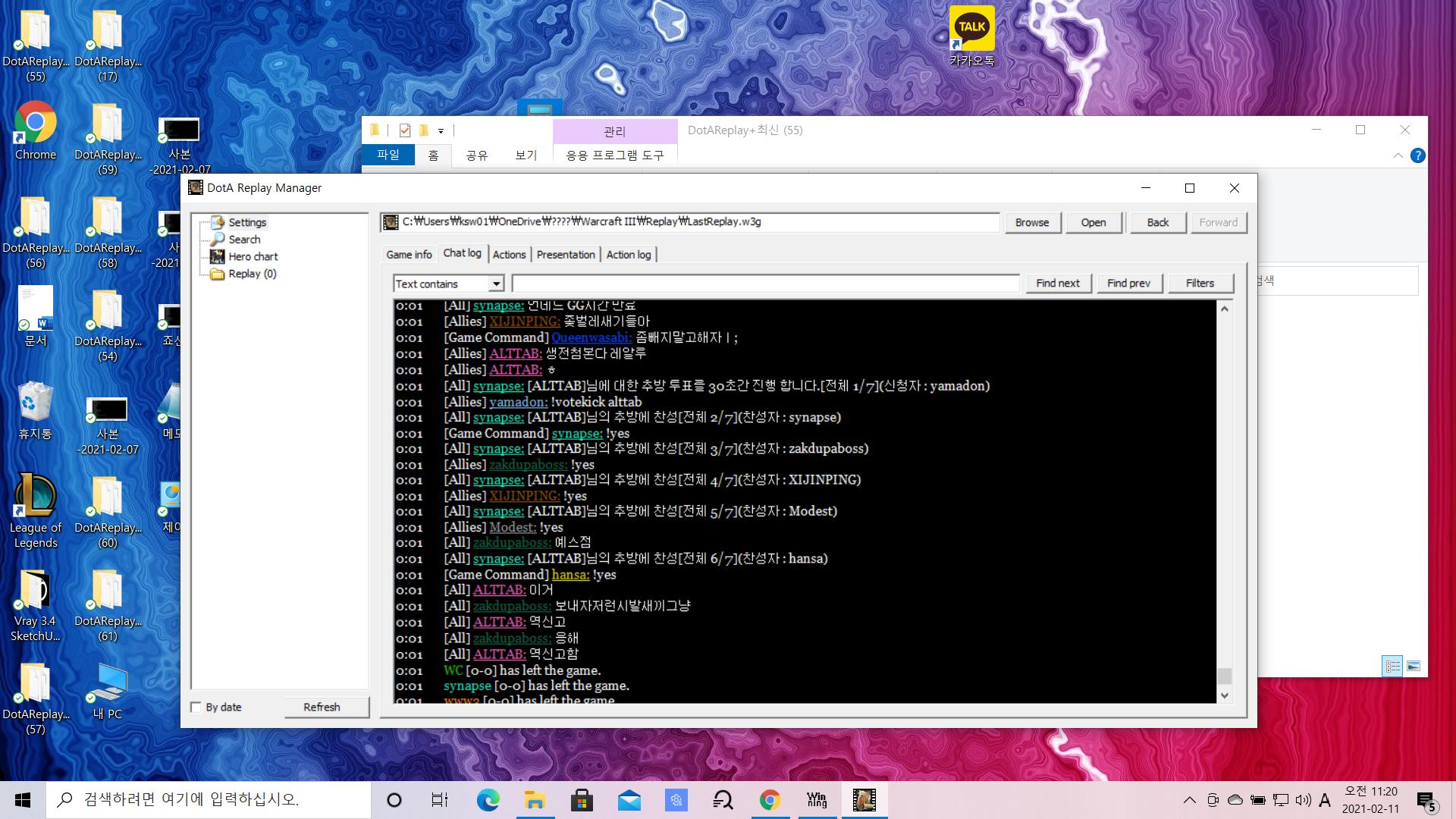Show hidden tray icons chevron
The image size is (1456, 819).
tap(1189, 800)
